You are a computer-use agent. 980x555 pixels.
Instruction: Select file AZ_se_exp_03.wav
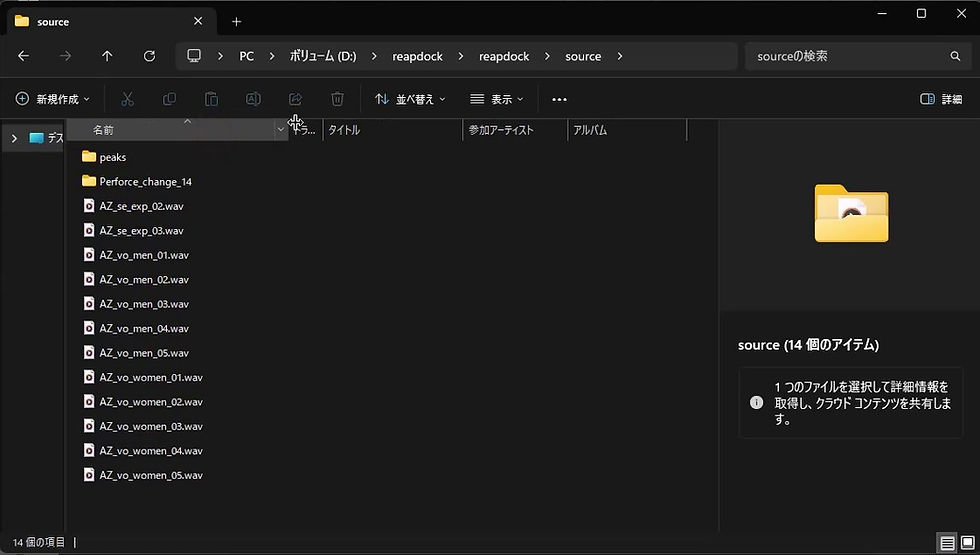[x=141, y=231]
